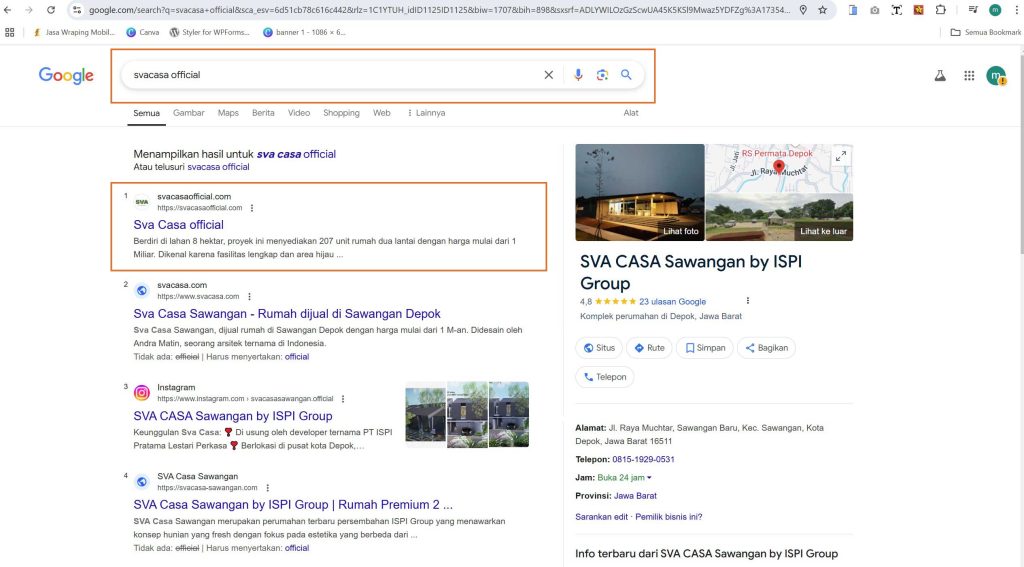The height and width of the screenshot is (567, 1024).
Task: Clear the search box with X icon
Action: 548,75
